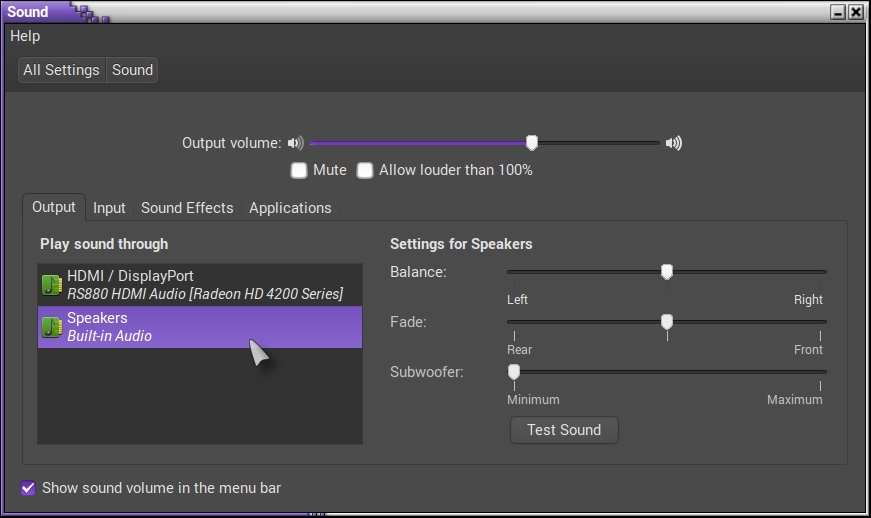Open the Sound Effects tab
The height and width of the screenshot is (518, 871).
[187, 208]
